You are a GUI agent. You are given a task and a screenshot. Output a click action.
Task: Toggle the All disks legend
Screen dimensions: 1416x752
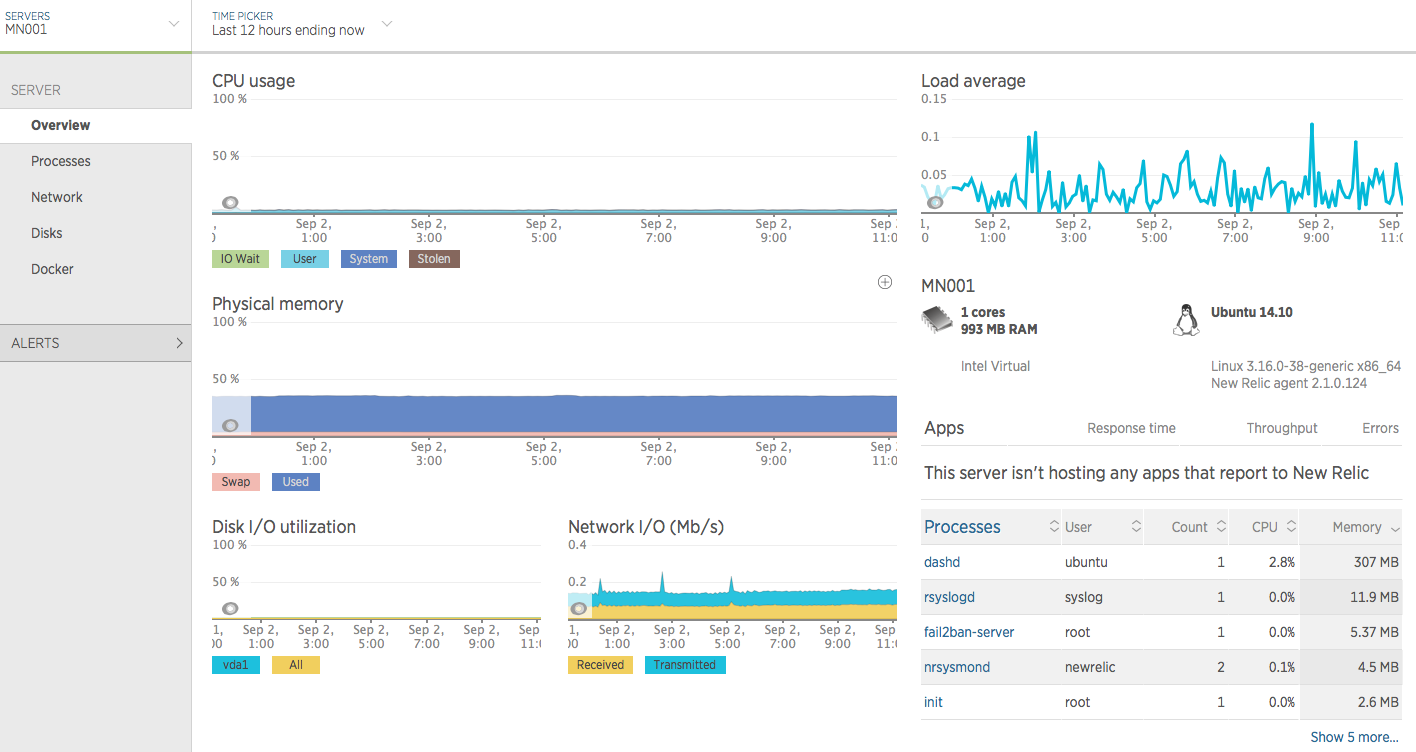(296, 665)
